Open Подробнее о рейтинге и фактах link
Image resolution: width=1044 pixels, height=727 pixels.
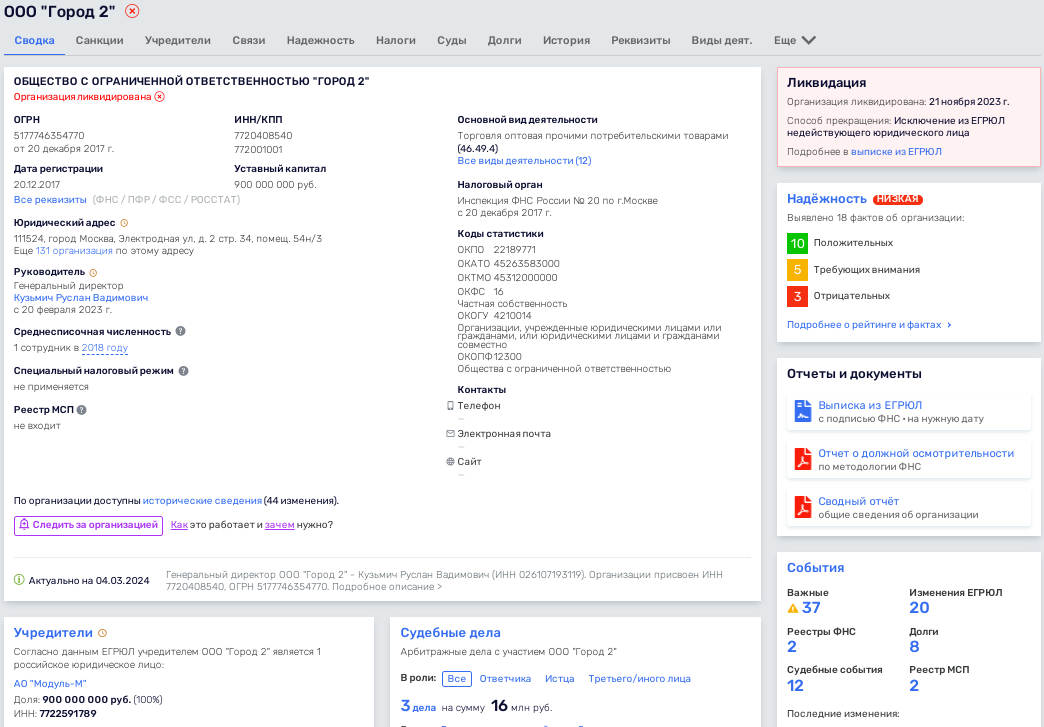(869, 325)
